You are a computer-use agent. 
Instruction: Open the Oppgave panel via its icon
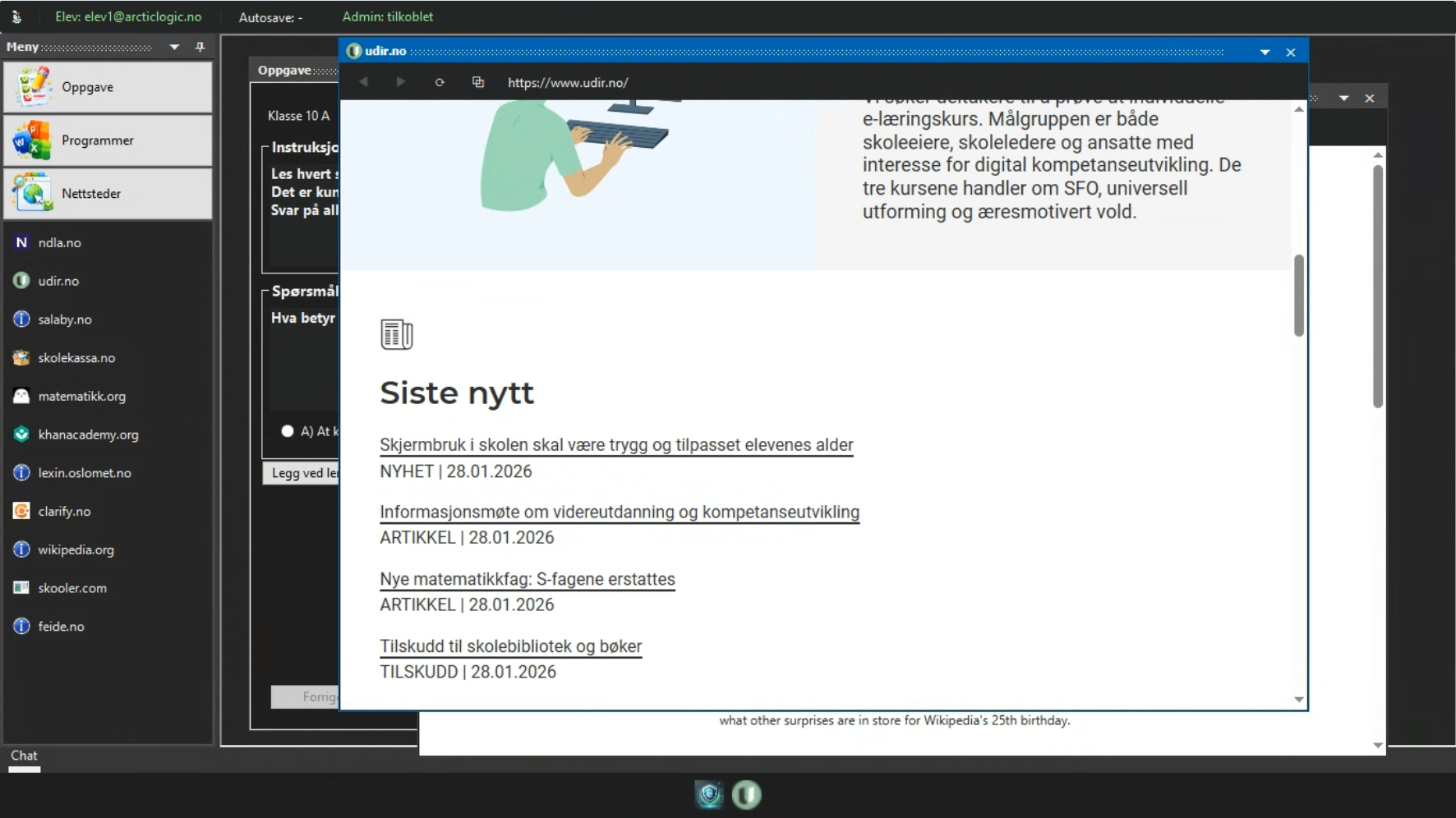click(32, 86)
